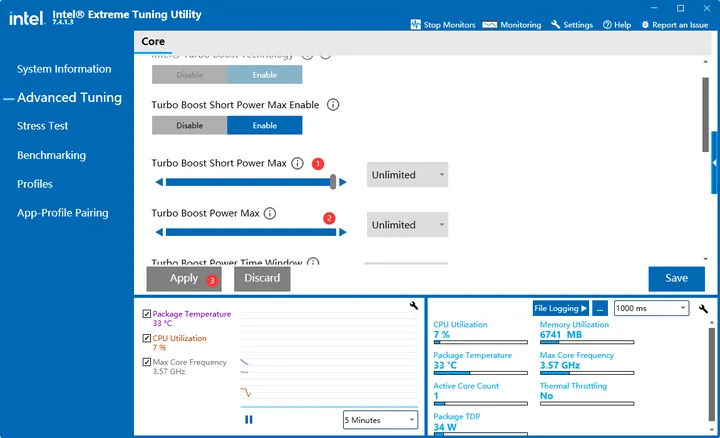This screenshot has height=438, width=720.
Task: Open Profiles section
Action: click(35, 184)
